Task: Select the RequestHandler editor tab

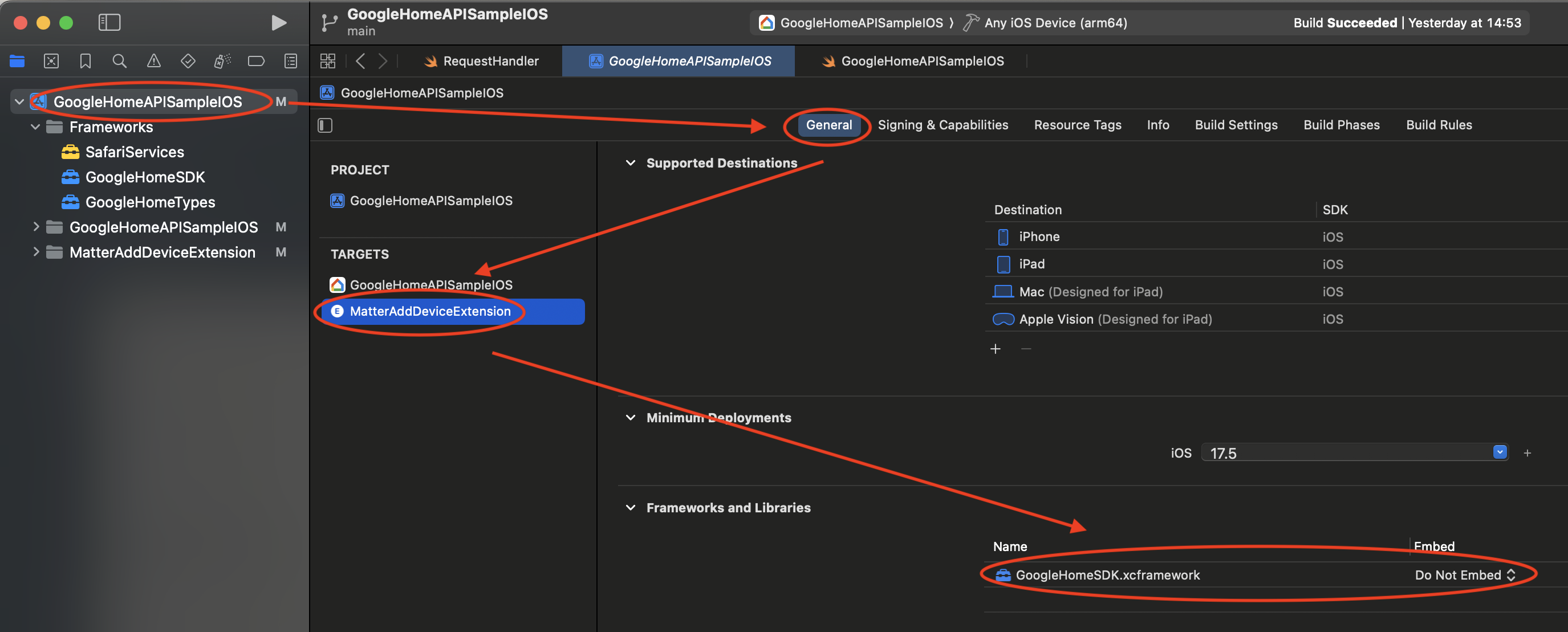Action: click(490, 61)
